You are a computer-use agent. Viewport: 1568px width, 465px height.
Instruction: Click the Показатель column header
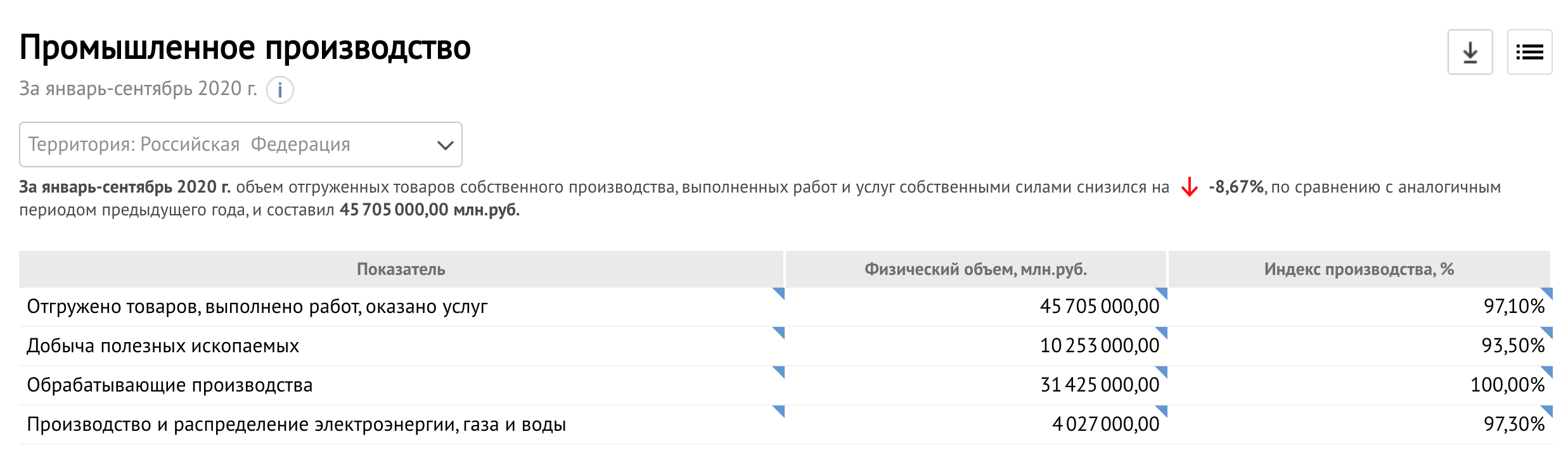tap(401, 269)
